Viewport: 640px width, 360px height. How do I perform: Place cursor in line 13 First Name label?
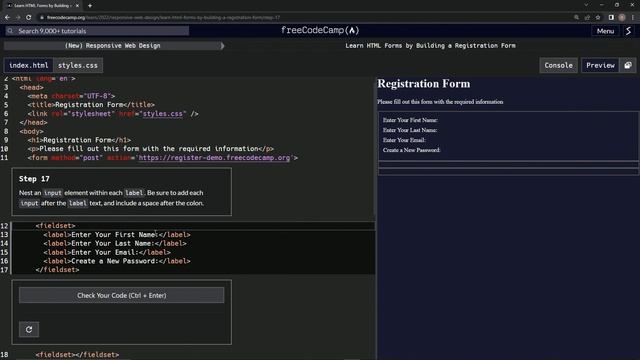coord(117,235)
